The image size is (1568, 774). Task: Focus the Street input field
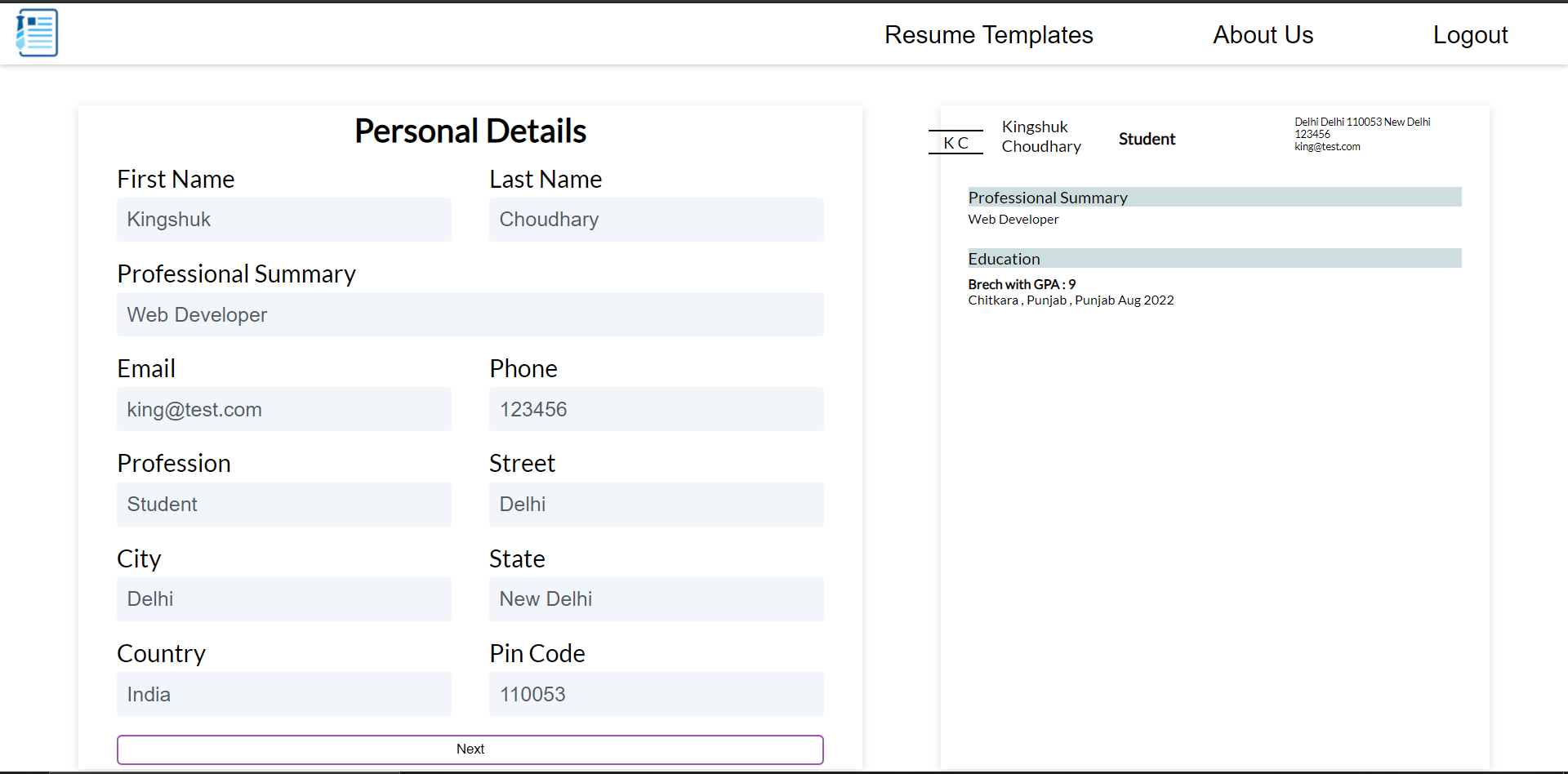click(657, 505)
